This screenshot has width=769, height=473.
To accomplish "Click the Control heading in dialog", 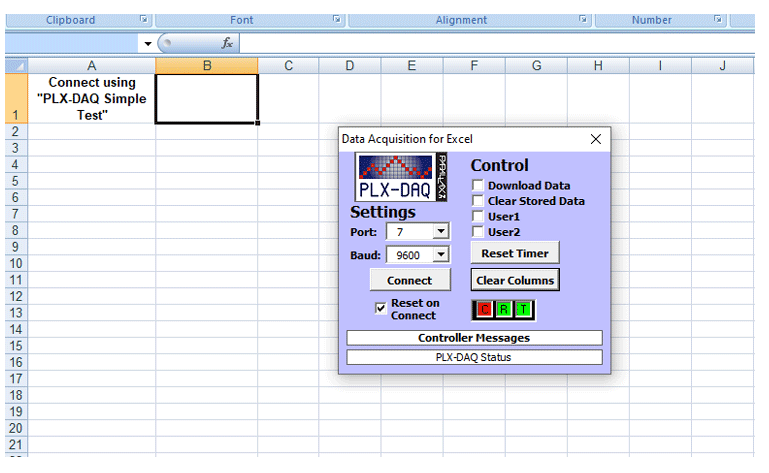I will [x=499, y=165].
